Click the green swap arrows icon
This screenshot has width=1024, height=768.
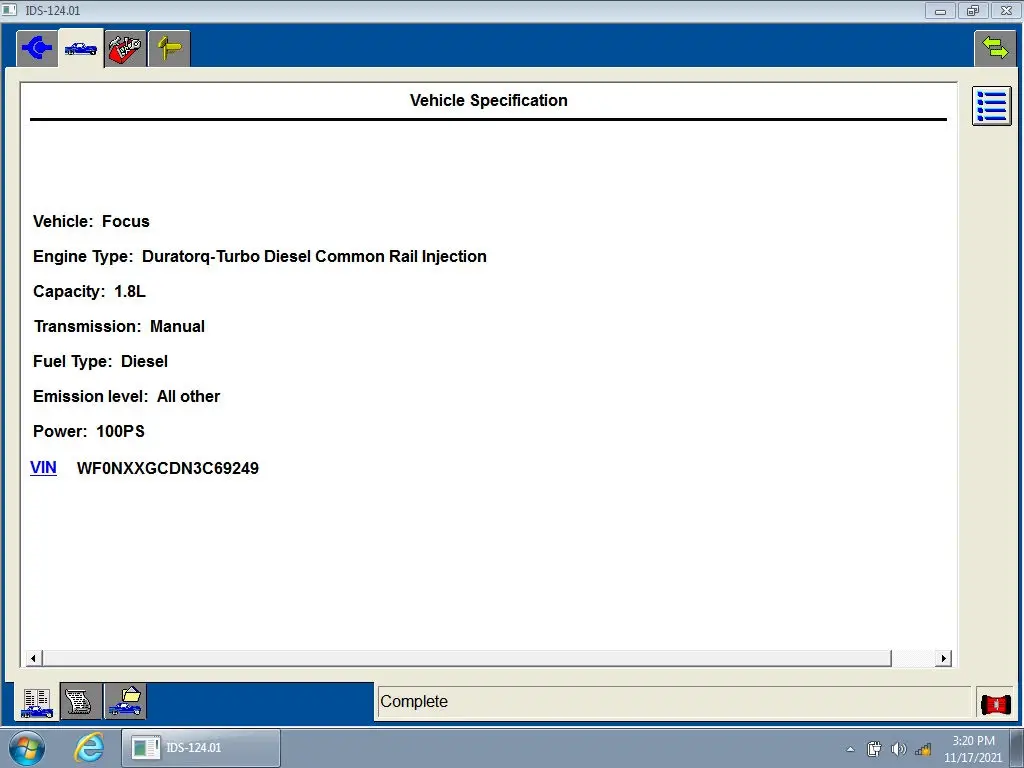pos(995,48)
